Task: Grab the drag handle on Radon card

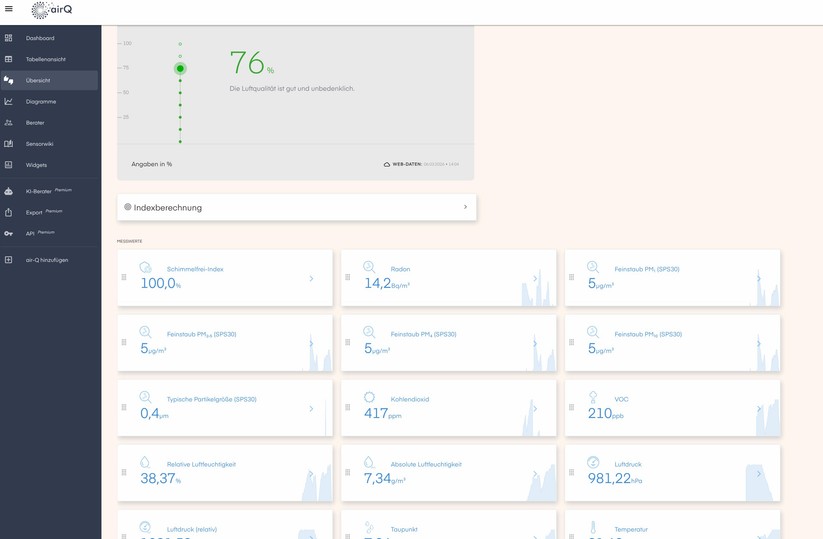Action: tap(347, 278)
